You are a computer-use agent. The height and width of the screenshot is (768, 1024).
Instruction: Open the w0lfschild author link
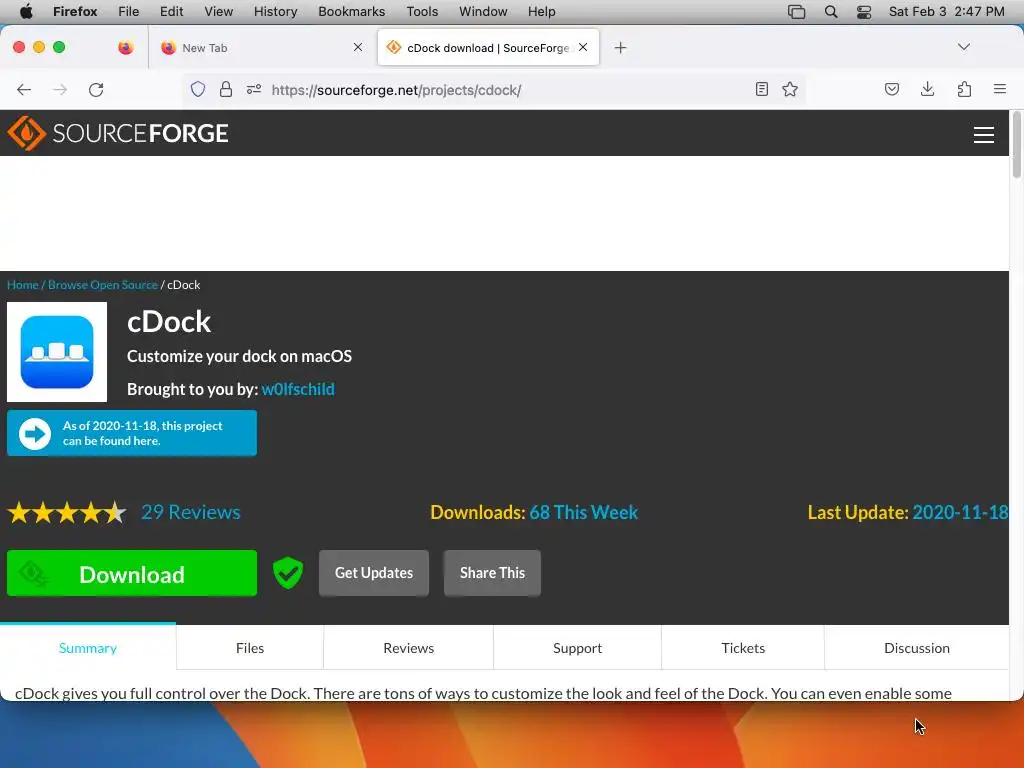coord(298,389)
